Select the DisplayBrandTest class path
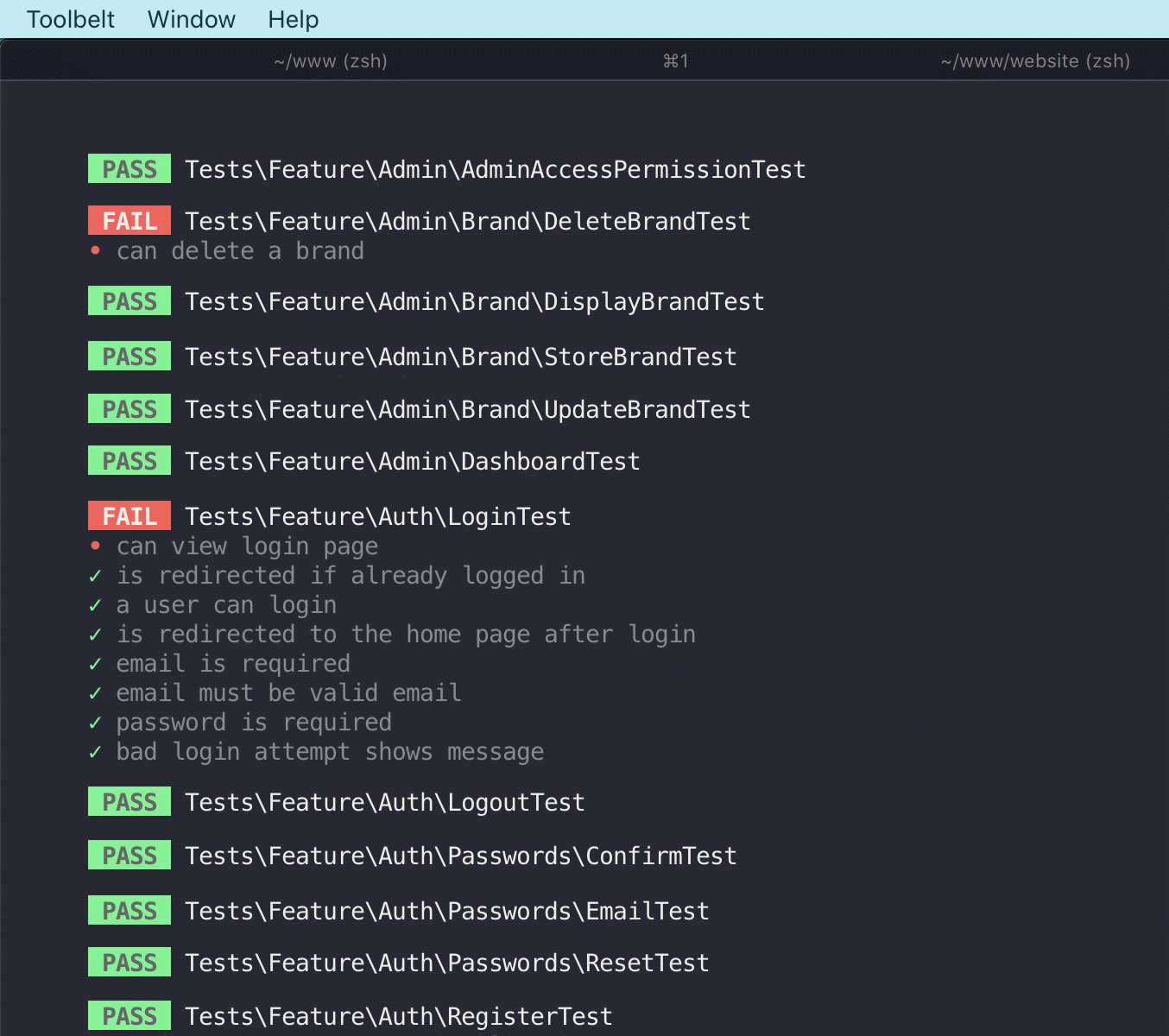The height and width of the screenshot is (1036, 1169). (475, 301)
